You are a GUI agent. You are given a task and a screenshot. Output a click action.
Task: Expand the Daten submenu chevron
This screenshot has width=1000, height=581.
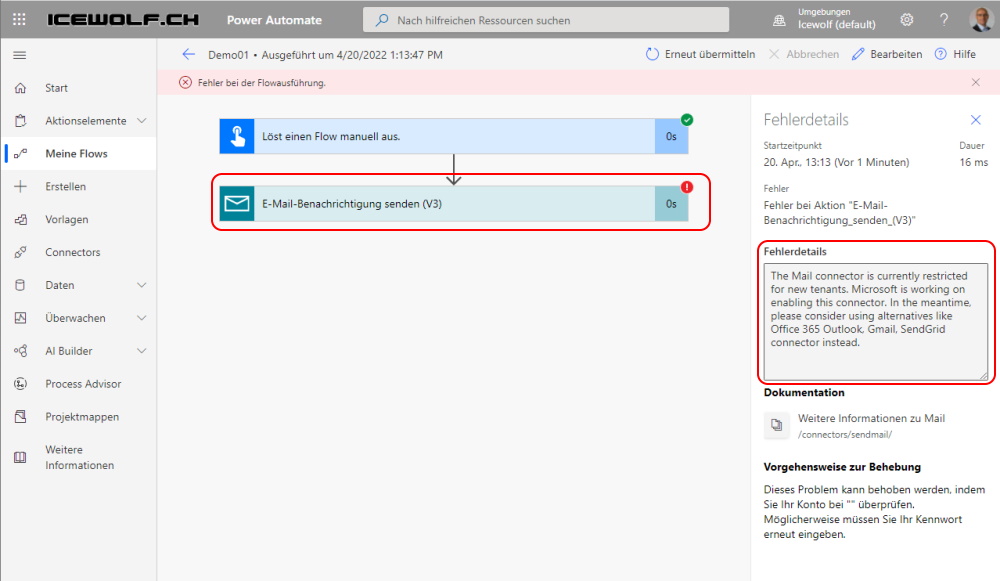click(142, 285)
